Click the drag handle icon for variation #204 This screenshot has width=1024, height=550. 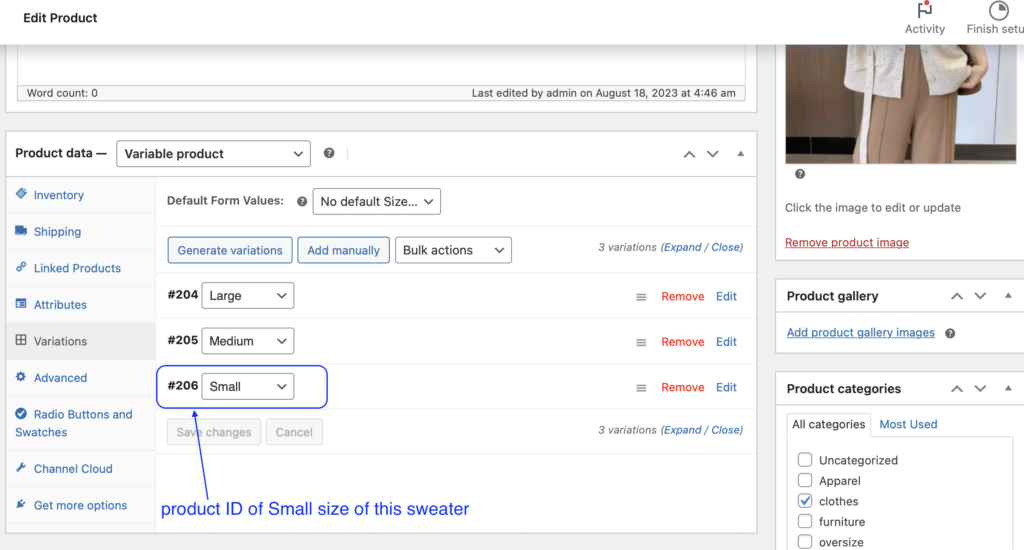click(x=641, y=297)
